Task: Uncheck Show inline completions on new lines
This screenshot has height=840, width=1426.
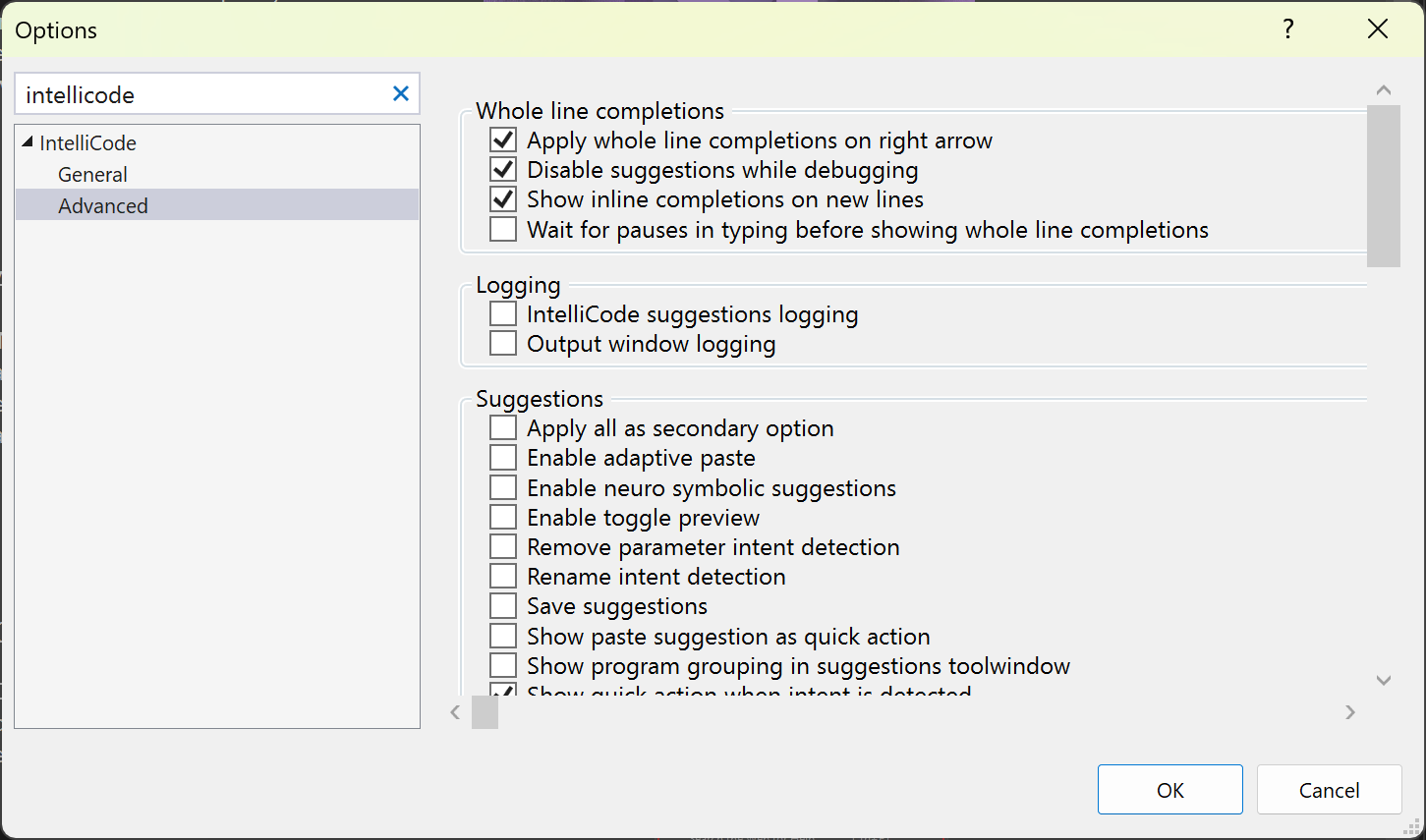Action: 502,198
